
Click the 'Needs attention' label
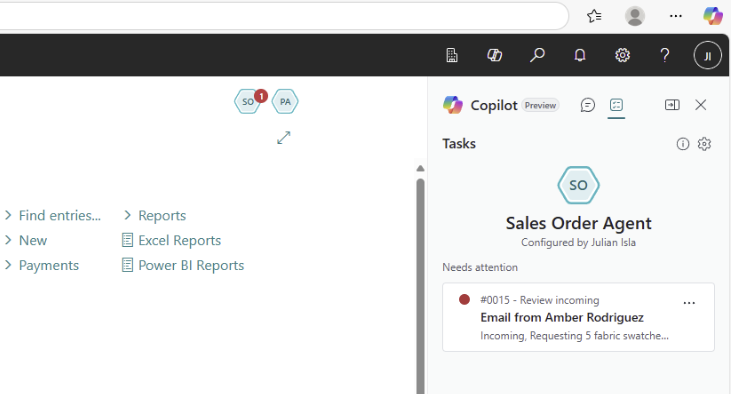click(x=480, y=267)
